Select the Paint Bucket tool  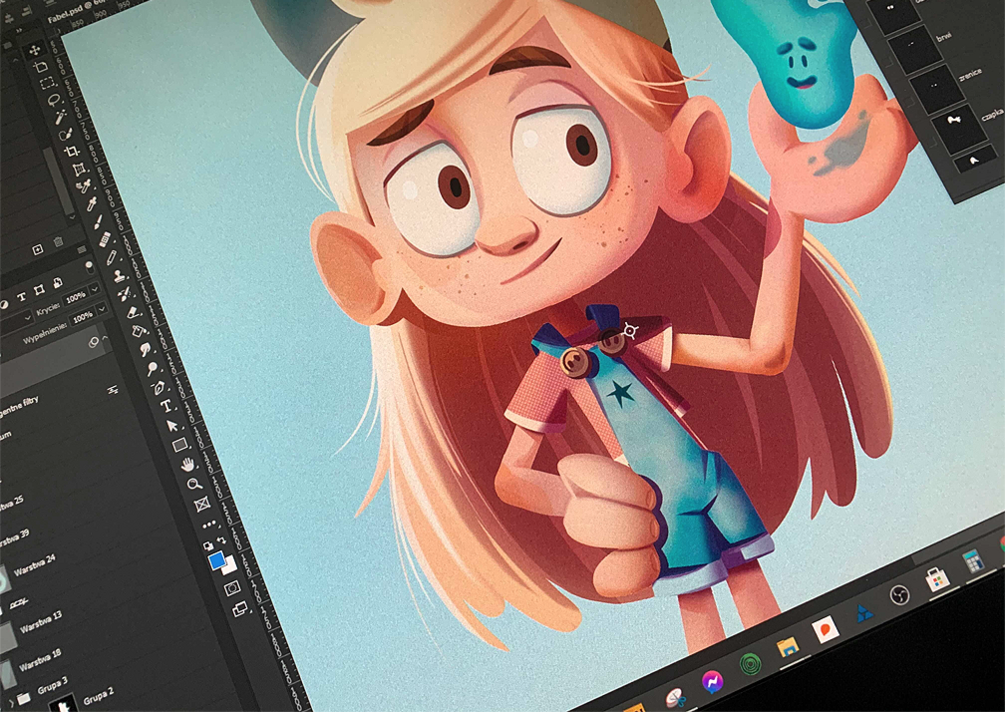[138, 331]
